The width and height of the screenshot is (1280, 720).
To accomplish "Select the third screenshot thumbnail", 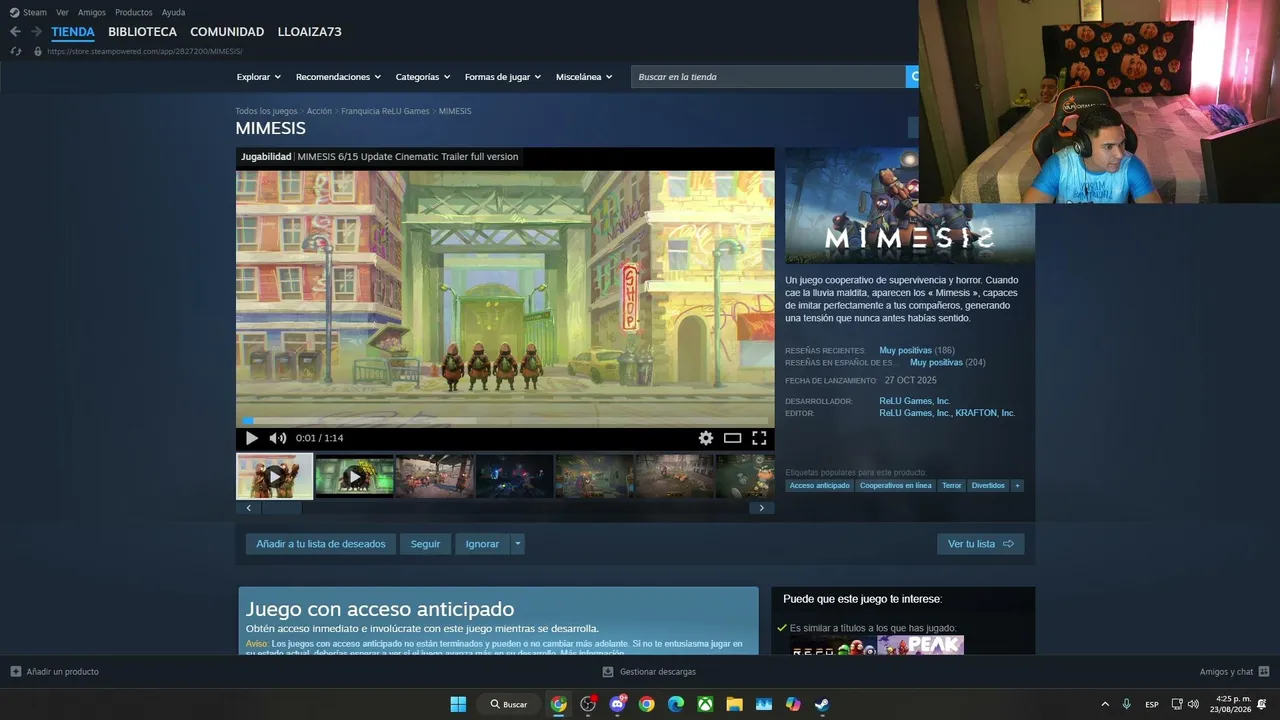I will point(434,476).
